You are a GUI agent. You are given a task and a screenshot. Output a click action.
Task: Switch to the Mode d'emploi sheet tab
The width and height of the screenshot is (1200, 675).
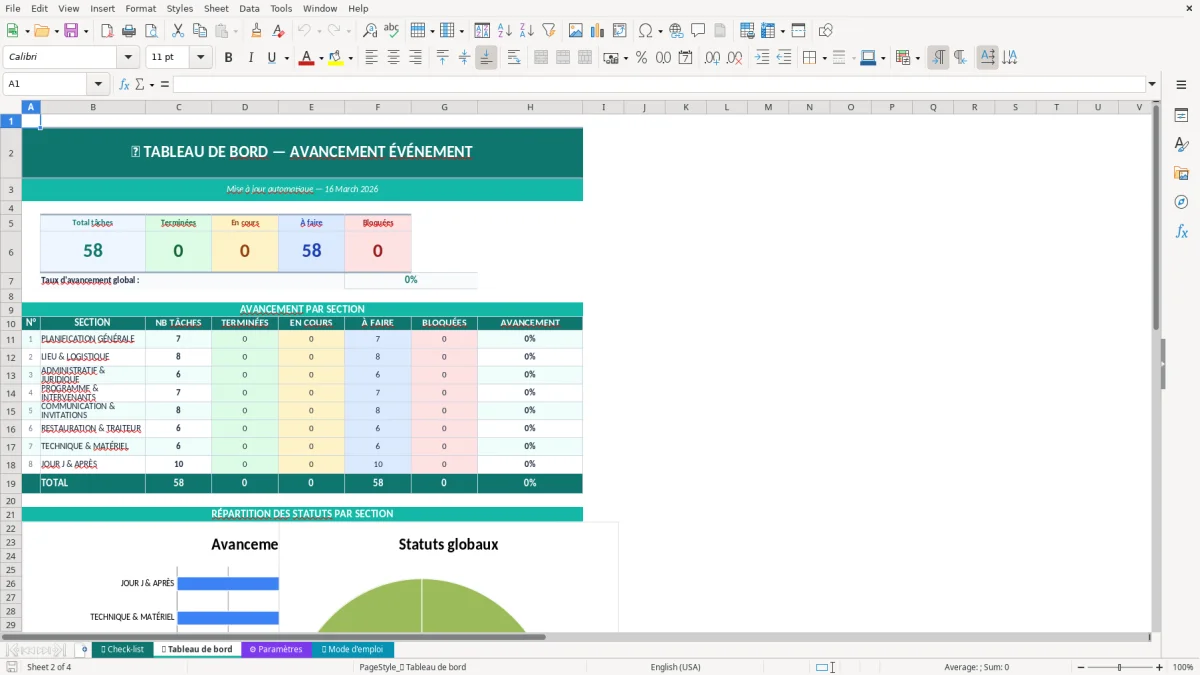[x=352, y=649]
